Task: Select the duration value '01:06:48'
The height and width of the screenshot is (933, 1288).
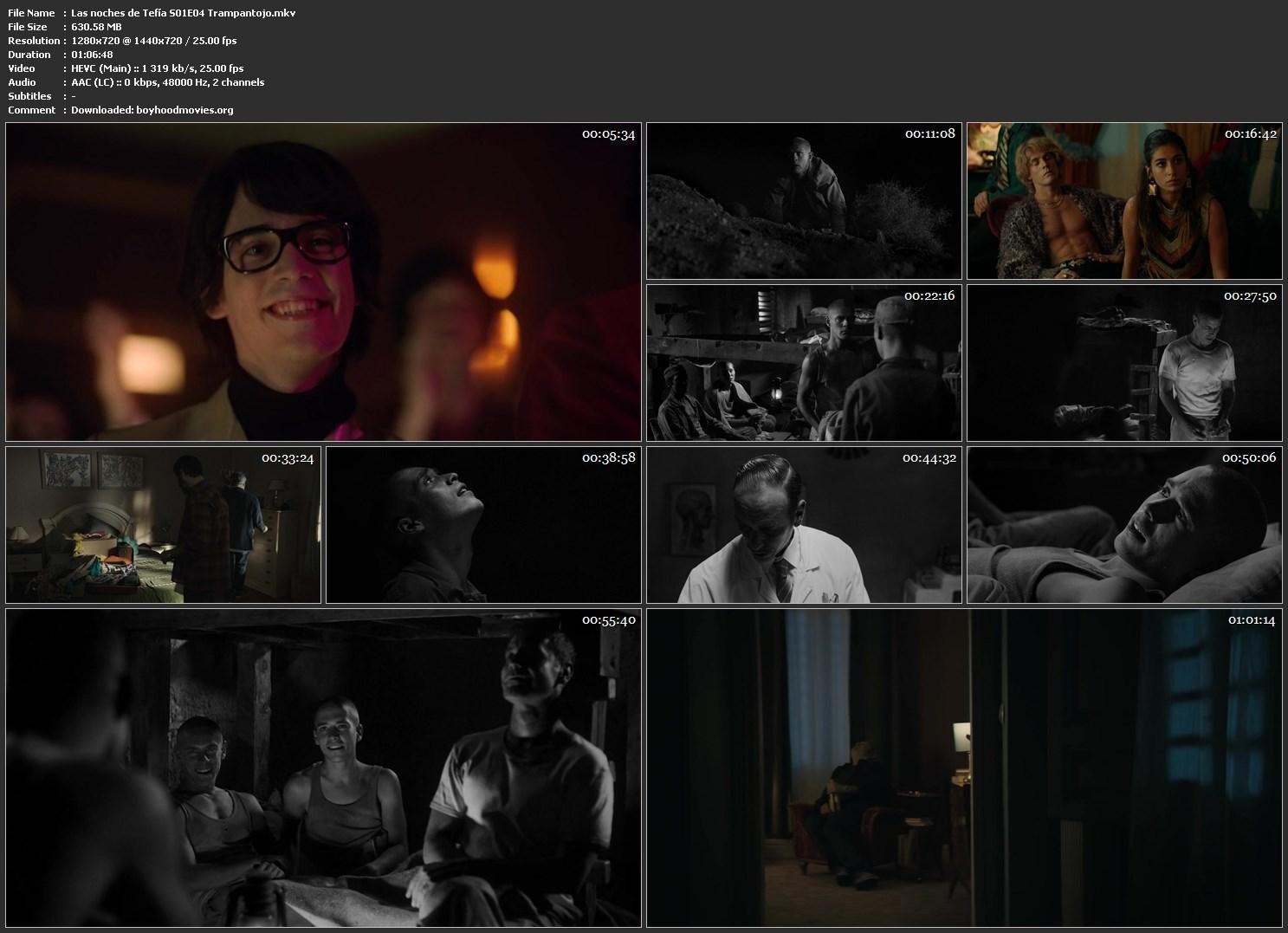Action: [x=92, y=55]
